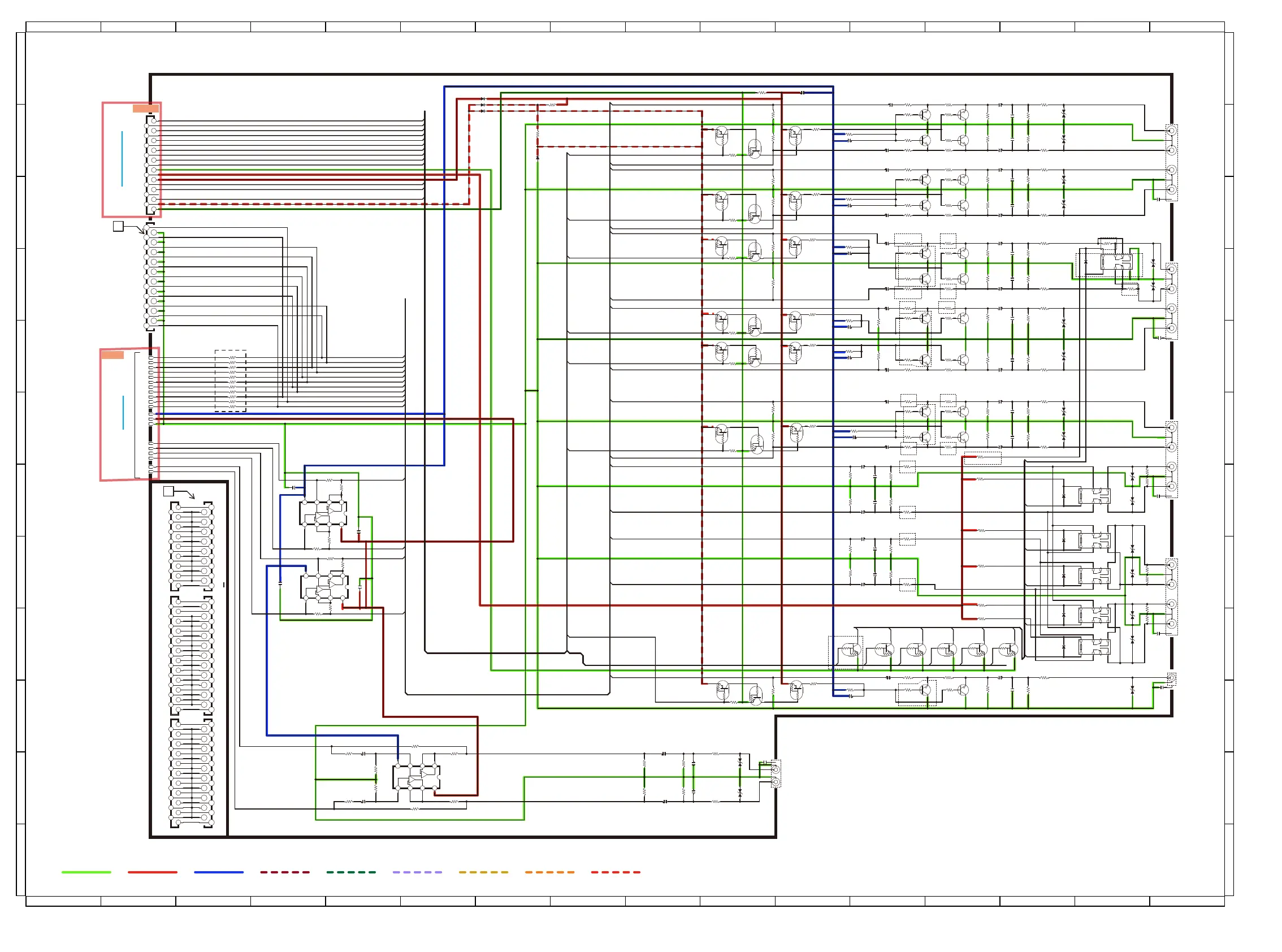The width and height of the screenshot is (1282, 952).
Task: Select the dashed resistor array box
Action: [231, 380]
